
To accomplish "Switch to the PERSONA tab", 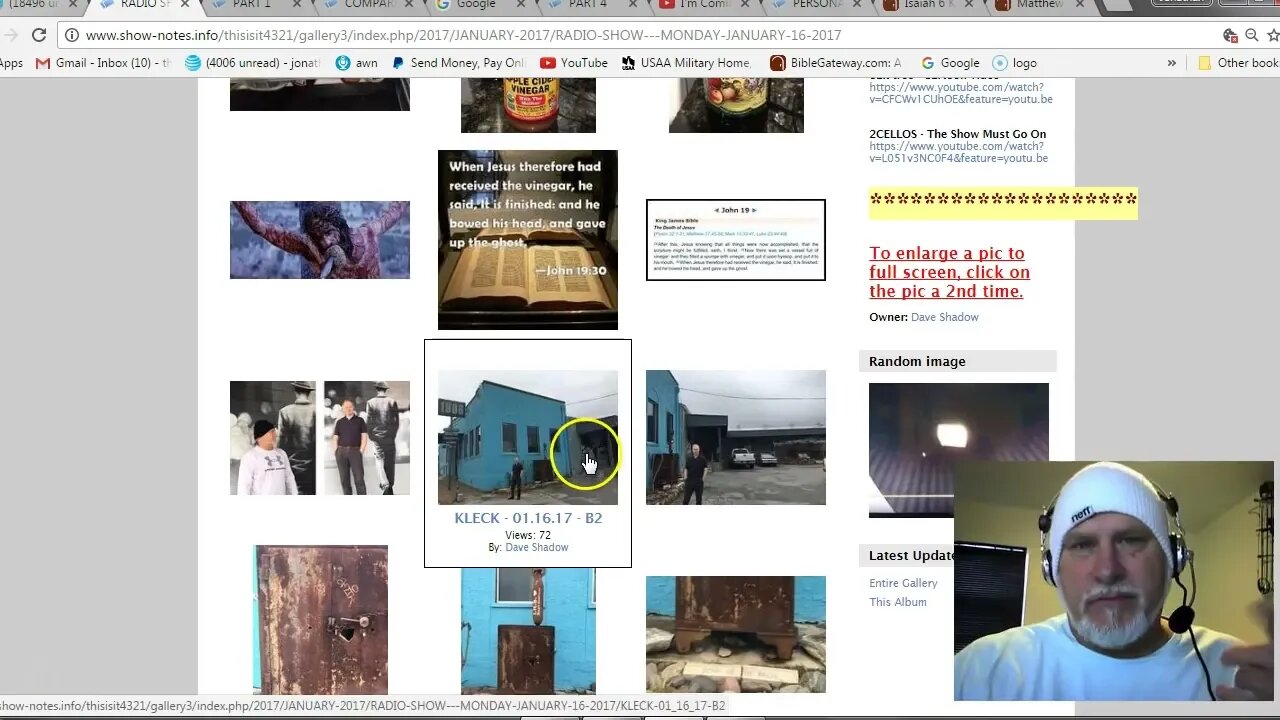I will (815, 4).
